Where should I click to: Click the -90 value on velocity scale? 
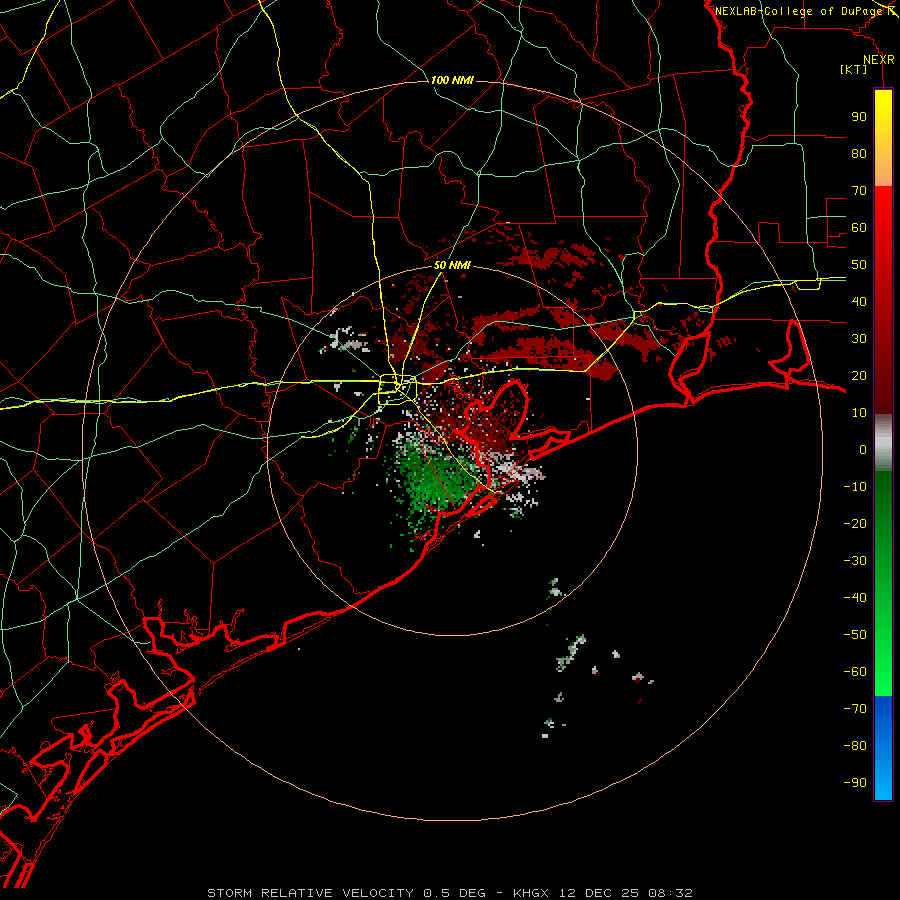[855, 783]
